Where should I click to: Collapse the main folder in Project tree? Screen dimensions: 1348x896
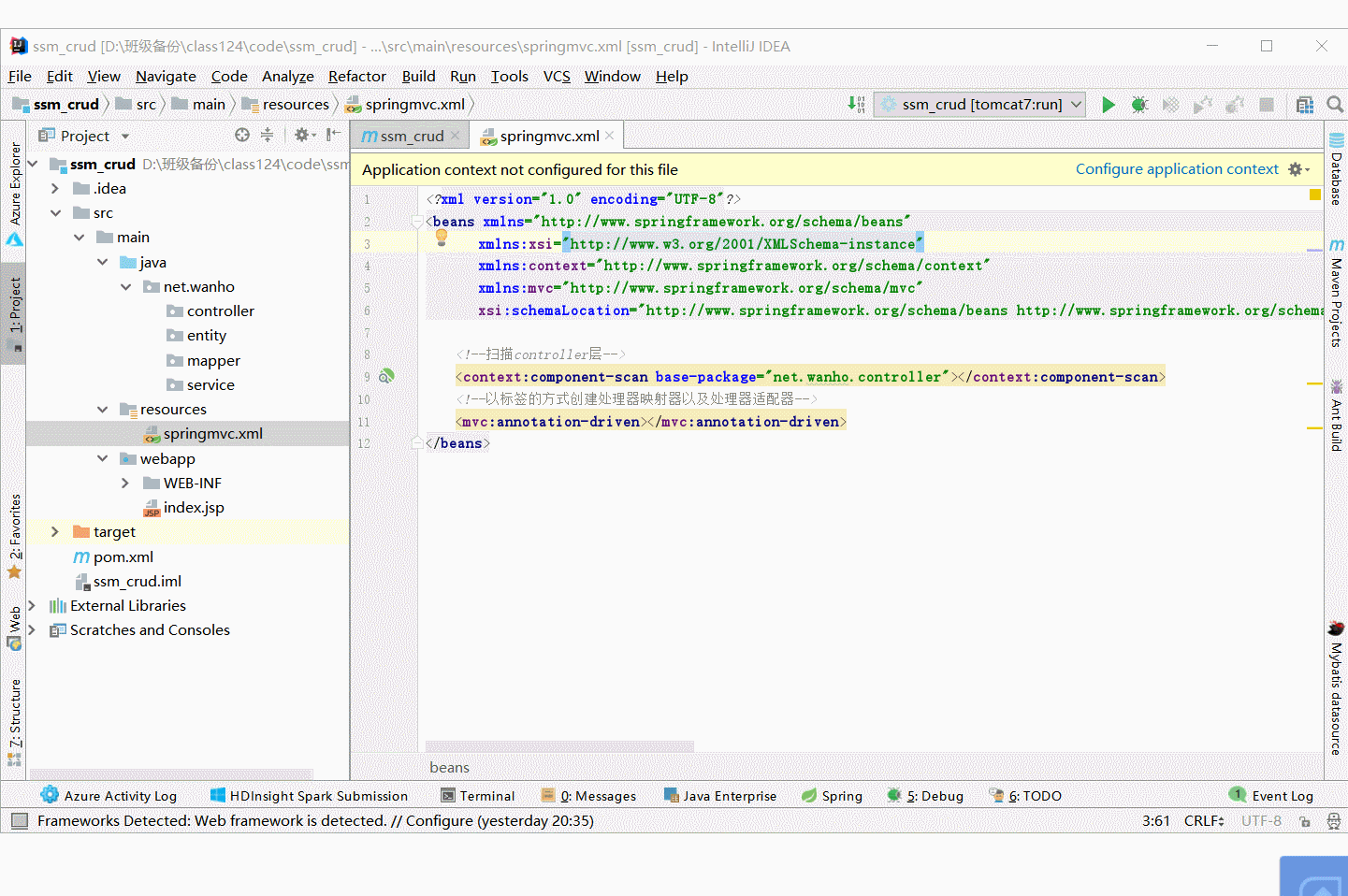tap(79, 237)
